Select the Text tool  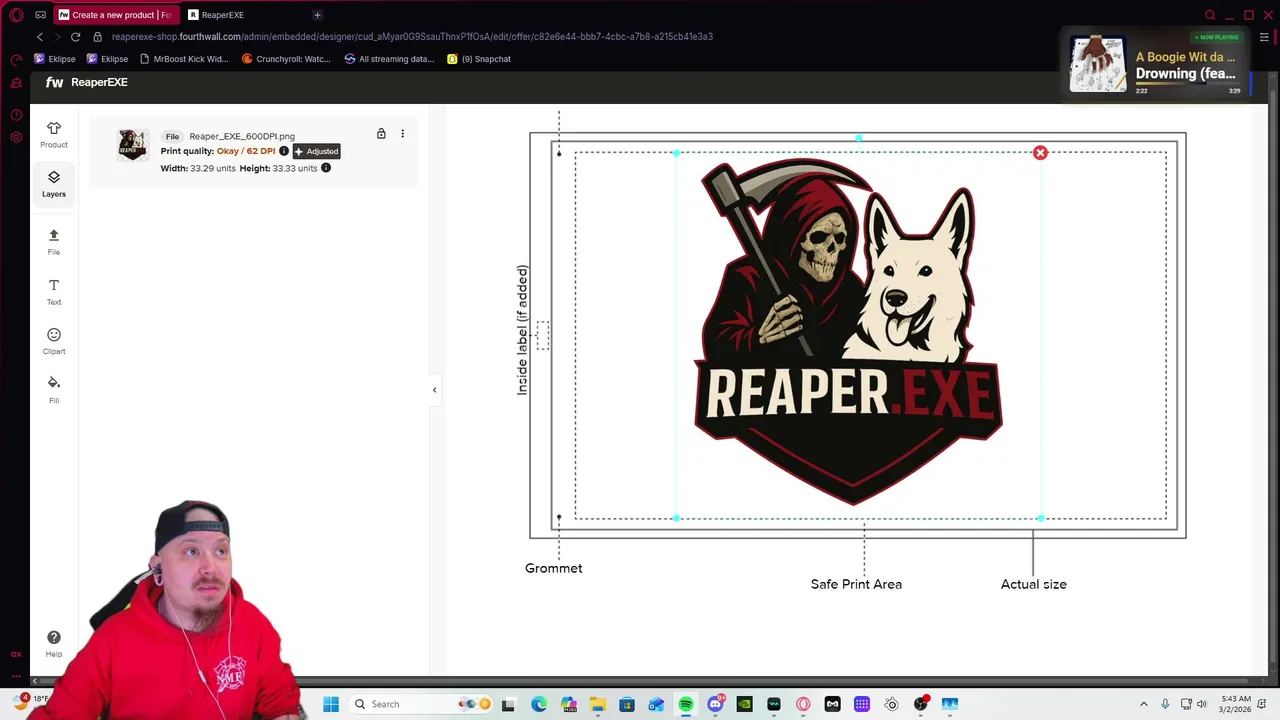[54, 291]
